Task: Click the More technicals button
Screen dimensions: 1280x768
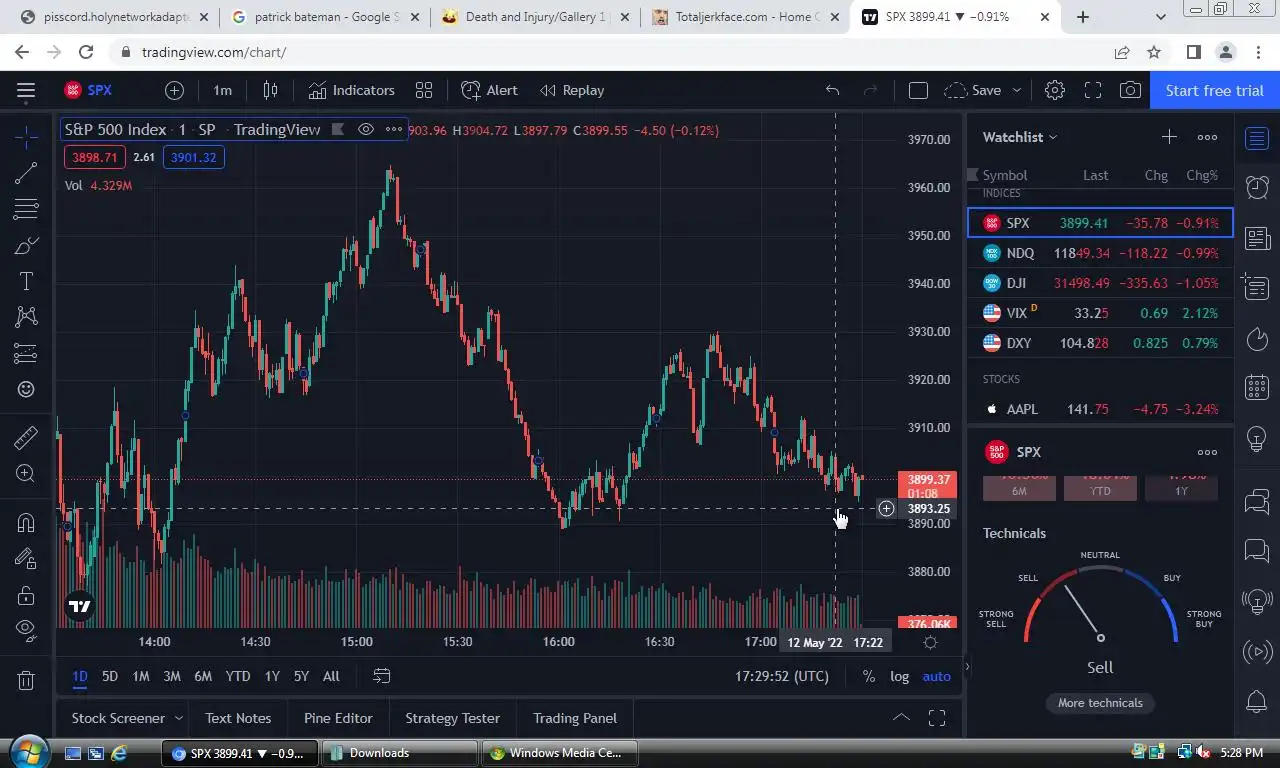Action: tap(1100, 703)
